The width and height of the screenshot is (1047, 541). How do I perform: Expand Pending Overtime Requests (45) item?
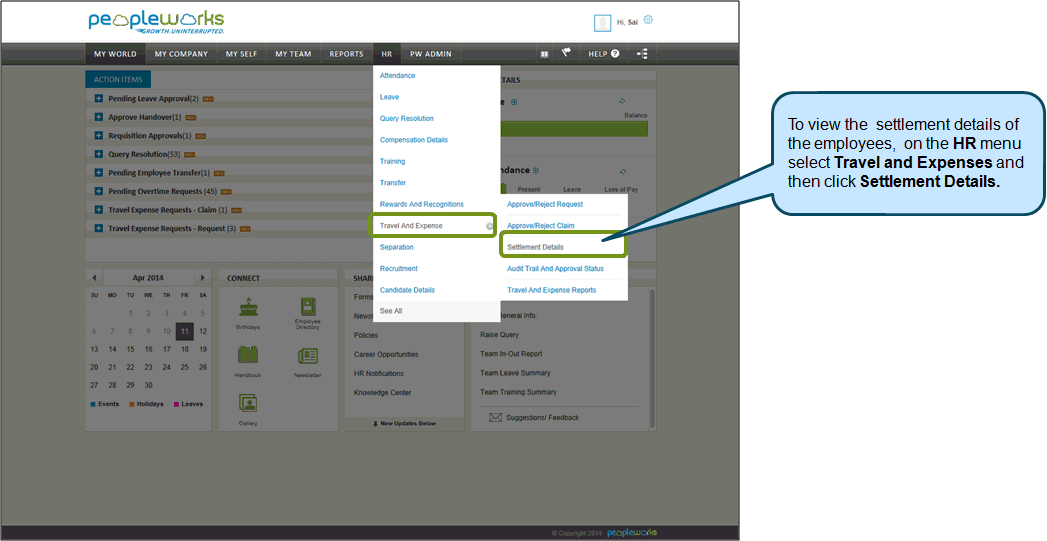coord(98,192)
